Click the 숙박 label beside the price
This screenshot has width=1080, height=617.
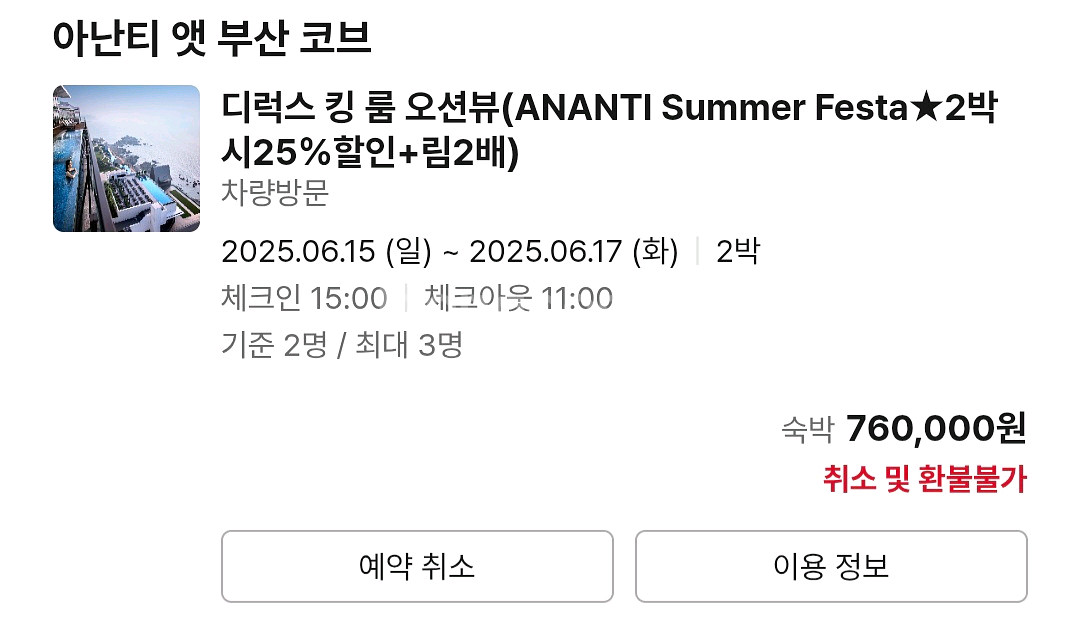[807, 430]
